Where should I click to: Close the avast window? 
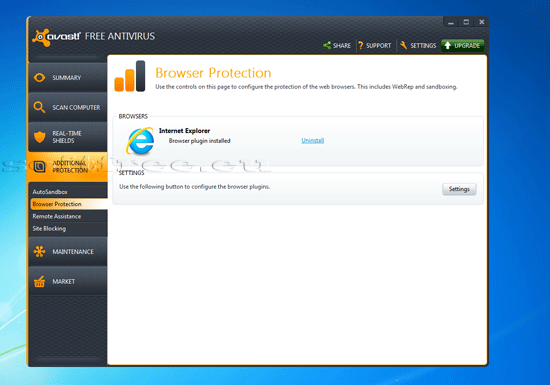482,22
